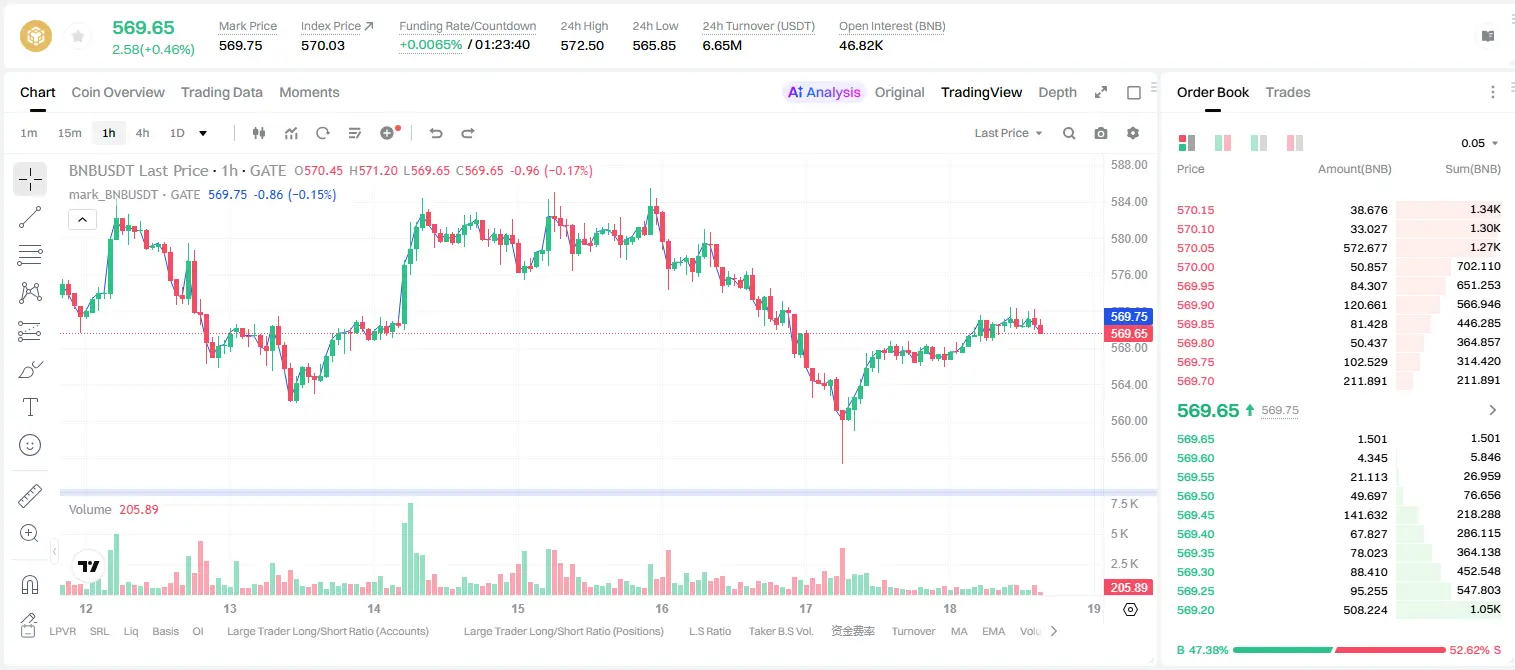The image size is (1515, 670).
Task: Show only buy orders in order book
Action: pos(1258,143)
